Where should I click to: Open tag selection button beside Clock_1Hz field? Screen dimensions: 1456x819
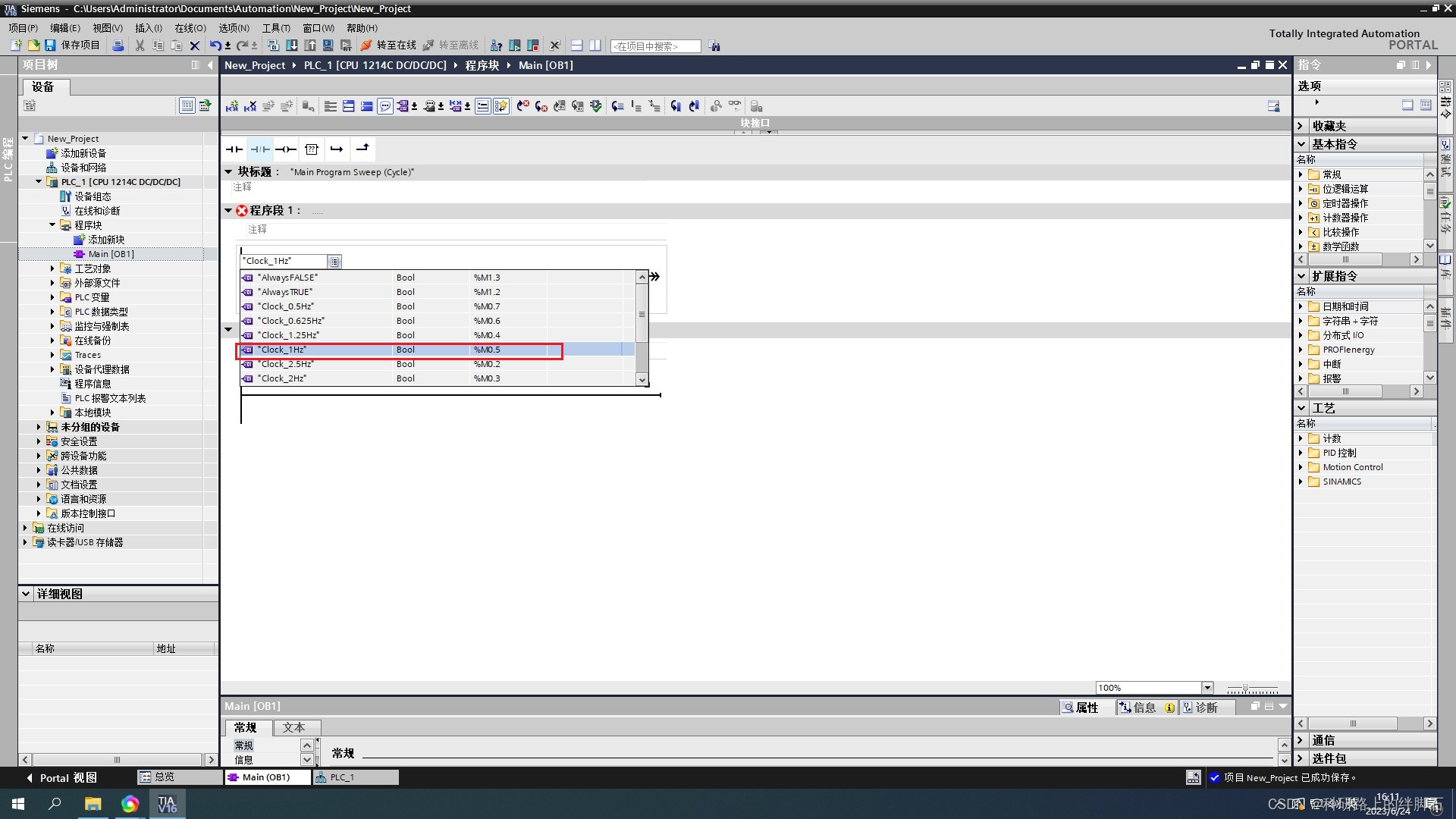[x=334, y=262]
